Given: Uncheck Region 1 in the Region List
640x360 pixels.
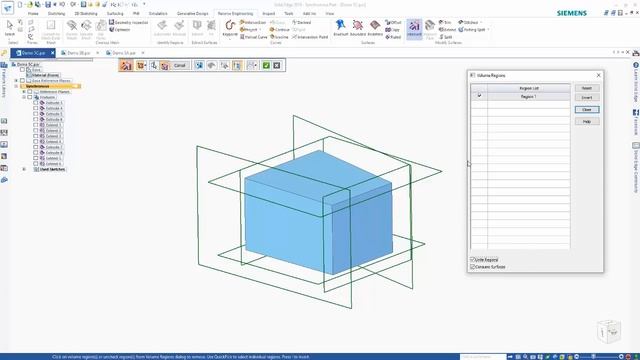Looking at the screenshot, I should coord(479,96).
